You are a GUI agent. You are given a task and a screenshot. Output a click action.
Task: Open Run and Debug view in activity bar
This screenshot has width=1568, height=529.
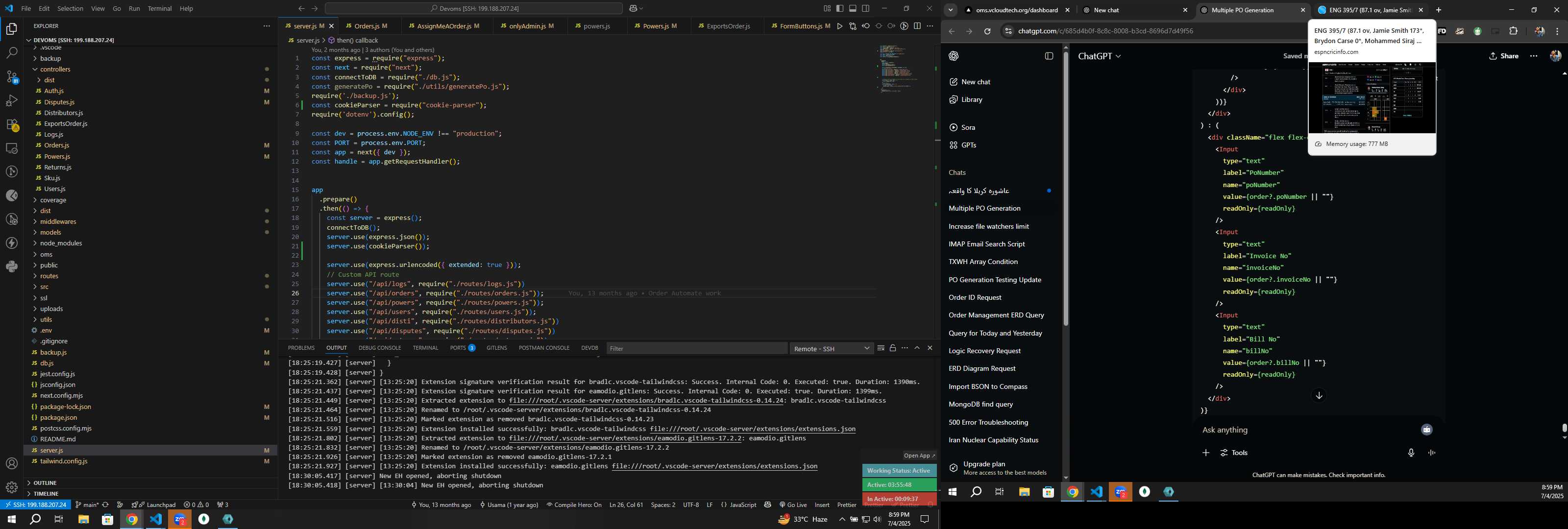[12, 100]
